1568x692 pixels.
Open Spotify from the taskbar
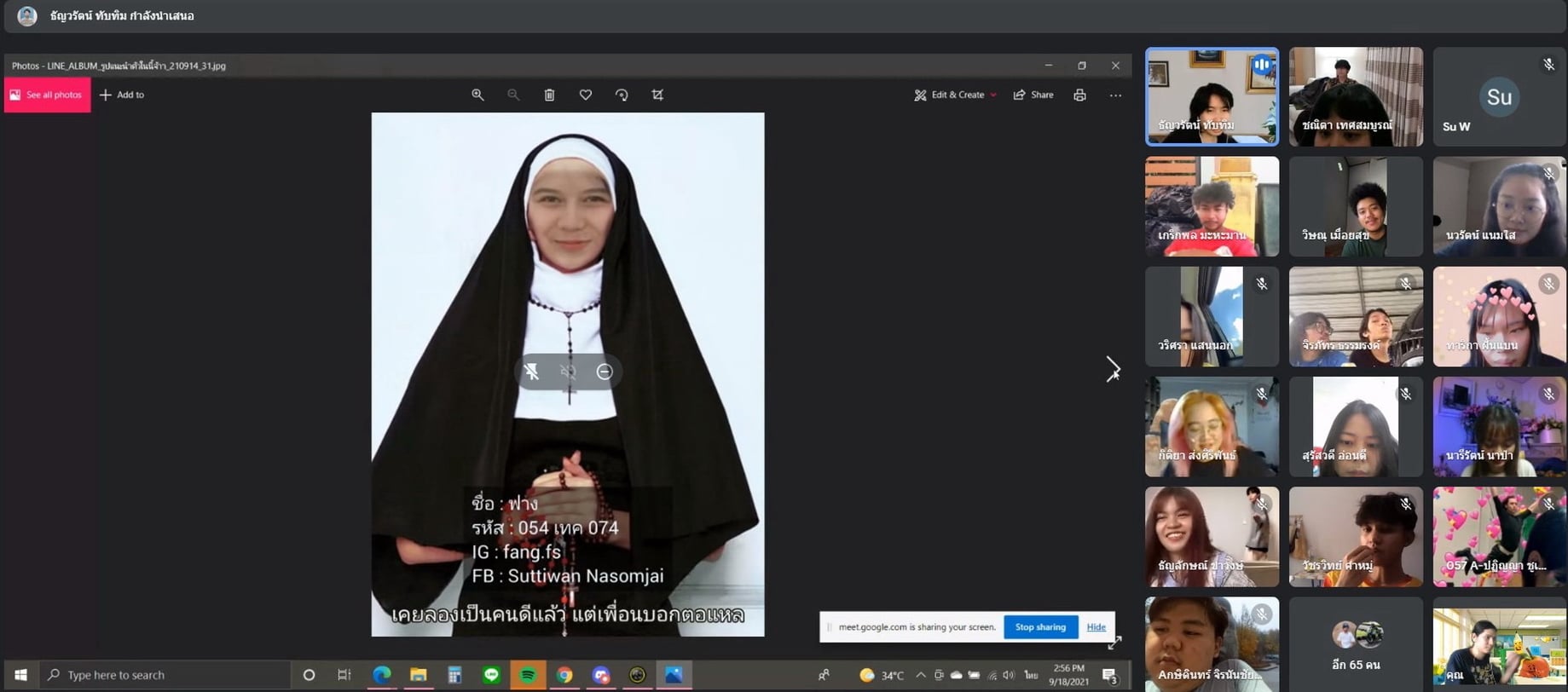[x=528, y=675]
